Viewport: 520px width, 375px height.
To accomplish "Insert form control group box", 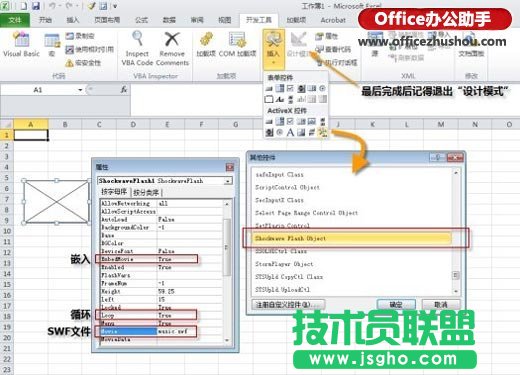I will pos(269,99).
